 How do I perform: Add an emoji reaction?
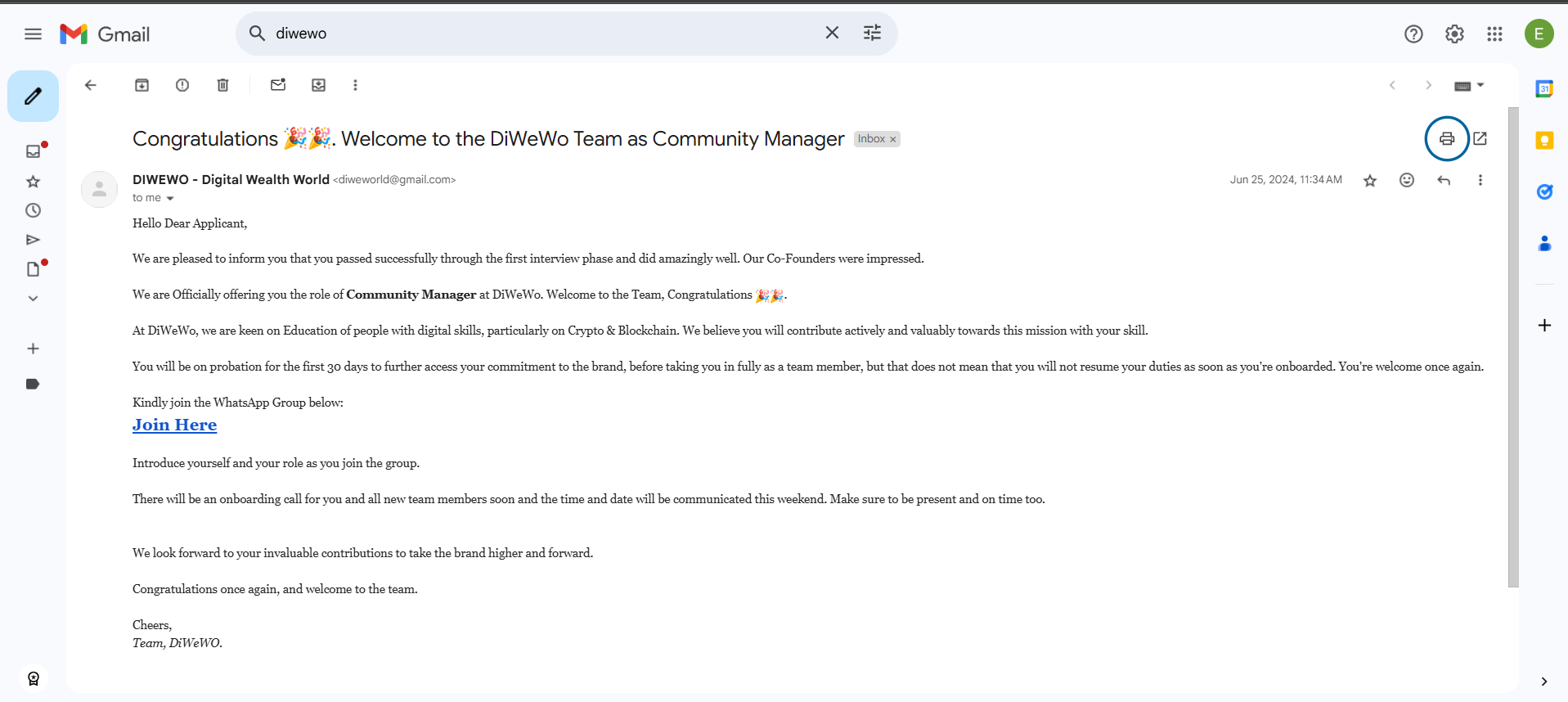[1407, 180]
